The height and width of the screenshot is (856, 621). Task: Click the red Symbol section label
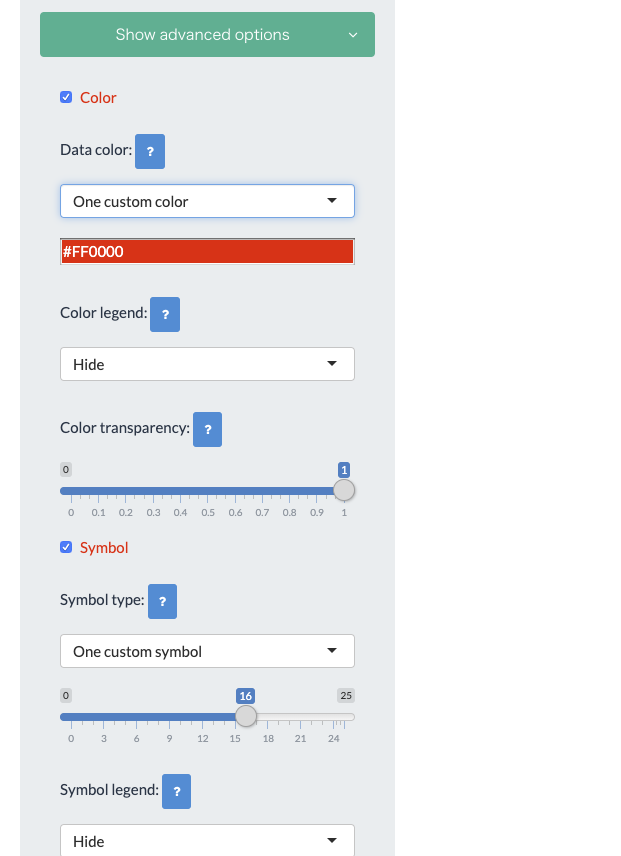click(x=104, y=547)
